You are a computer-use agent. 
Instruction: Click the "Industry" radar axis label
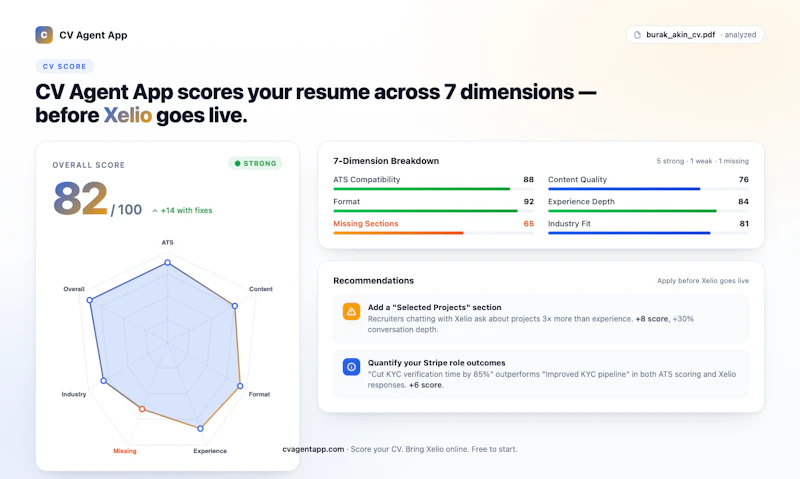(x=74, y=394)
